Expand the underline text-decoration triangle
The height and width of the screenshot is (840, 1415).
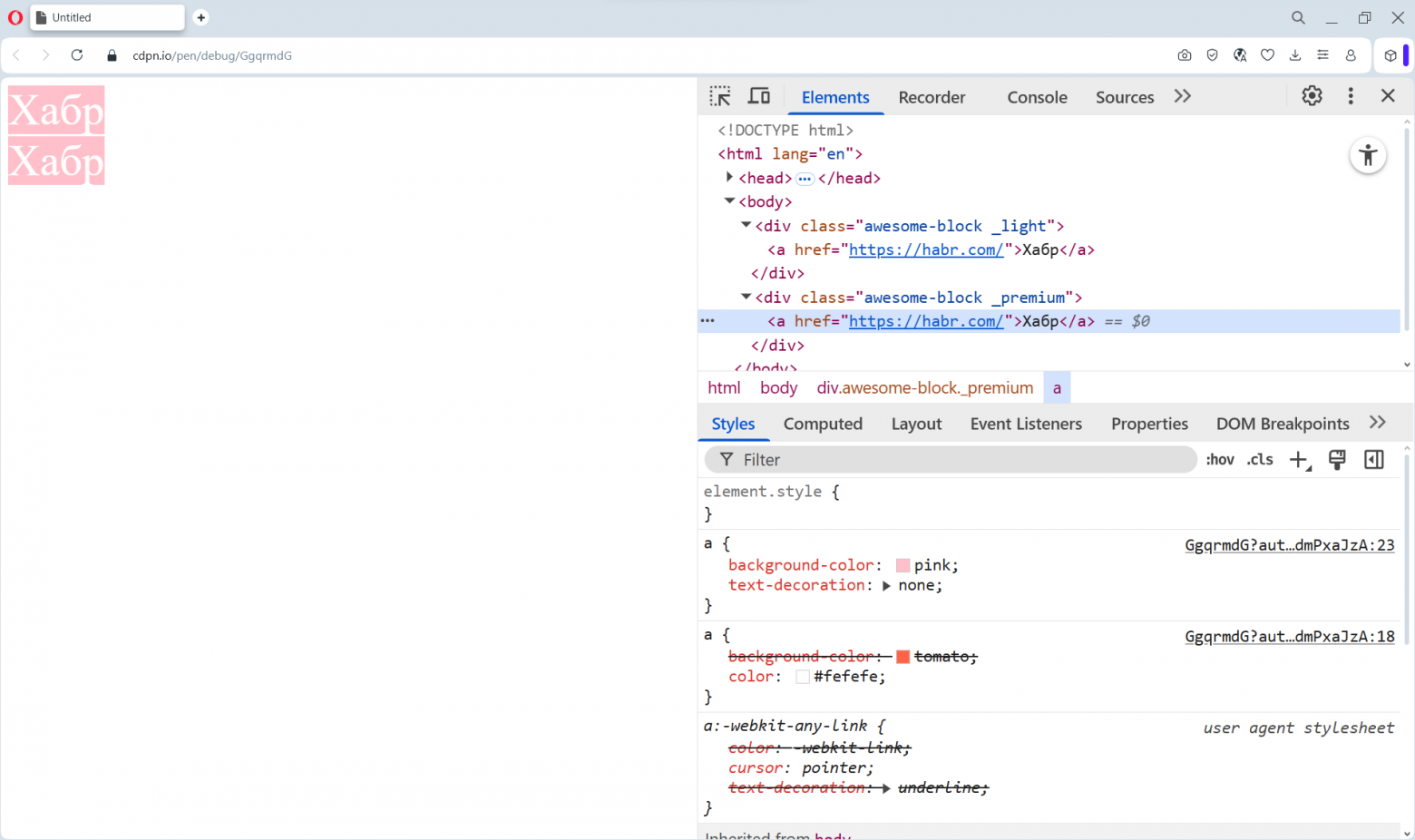pyautogui.click(x=886, y=788)
